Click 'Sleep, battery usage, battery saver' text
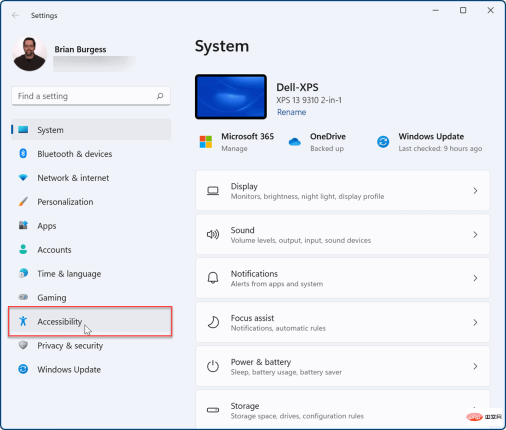 [286, 372]
